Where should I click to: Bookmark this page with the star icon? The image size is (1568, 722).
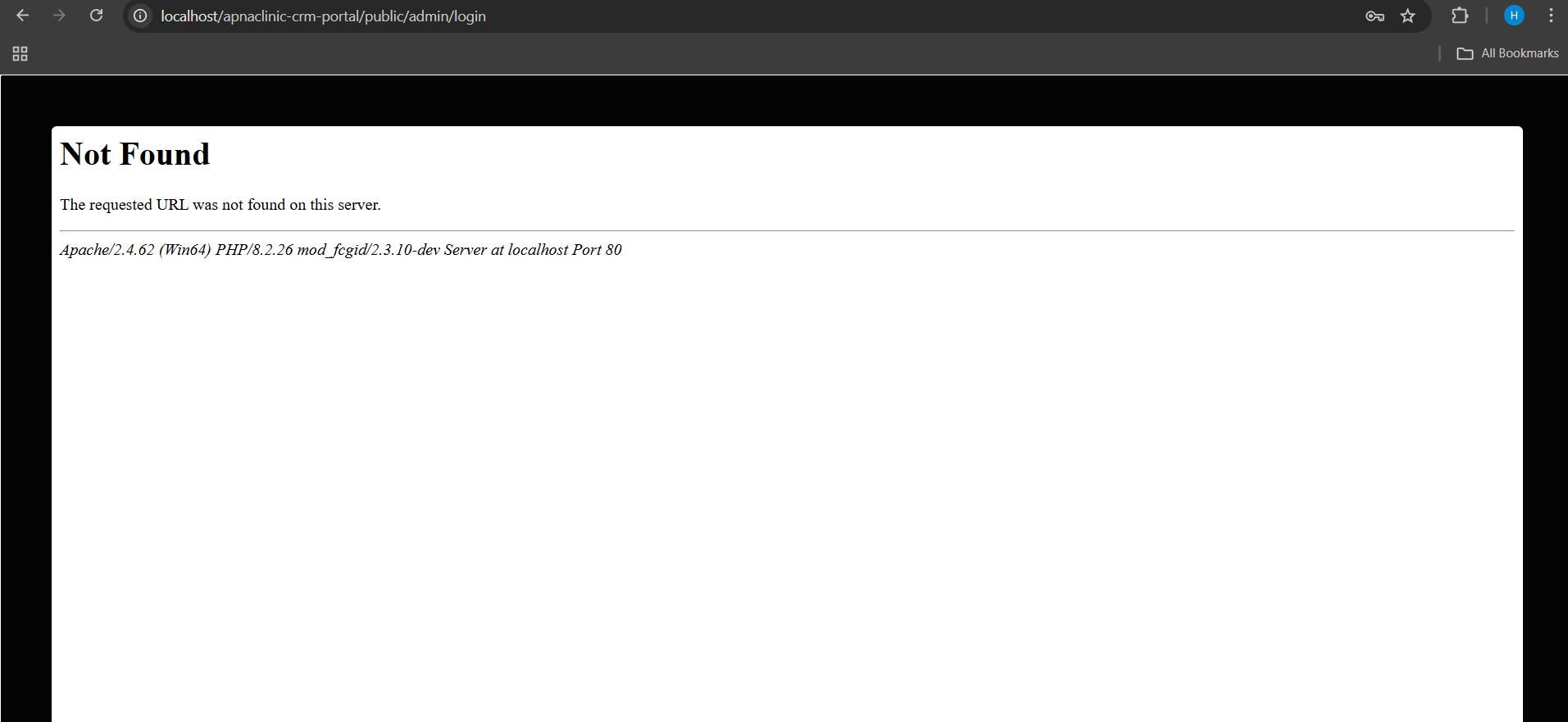(x=1407, y=16)
